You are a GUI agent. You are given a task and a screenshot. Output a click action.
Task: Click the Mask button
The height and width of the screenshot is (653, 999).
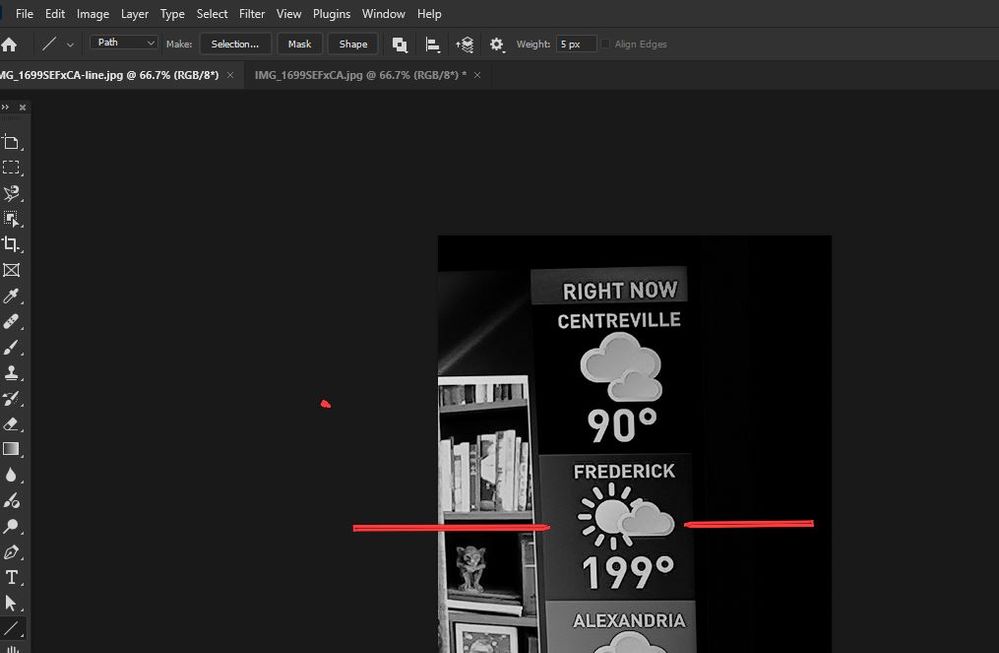299,44
